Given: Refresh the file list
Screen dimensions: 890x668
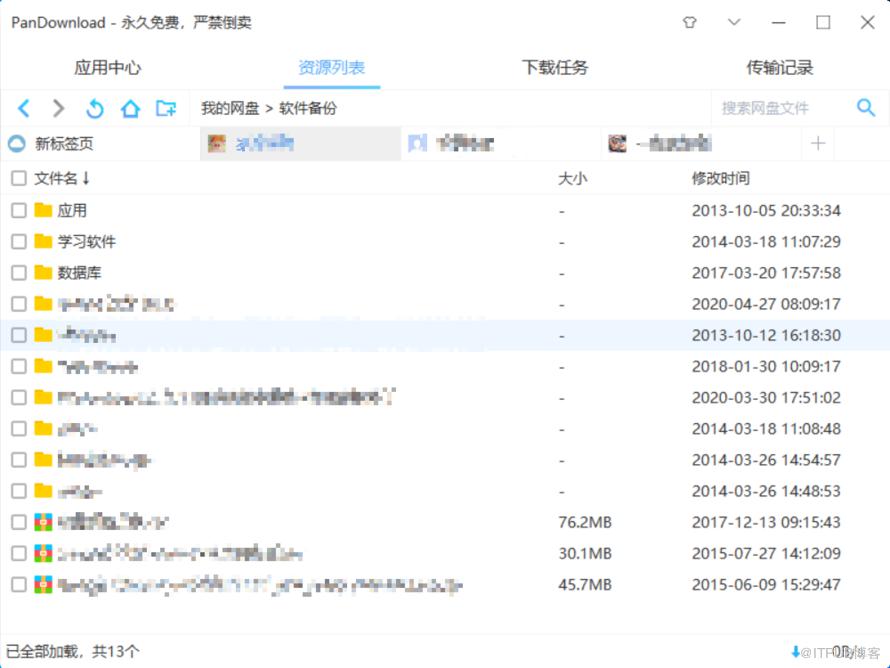Looking at the screenshot, I should pyautogui.click(x=95, y=108).
